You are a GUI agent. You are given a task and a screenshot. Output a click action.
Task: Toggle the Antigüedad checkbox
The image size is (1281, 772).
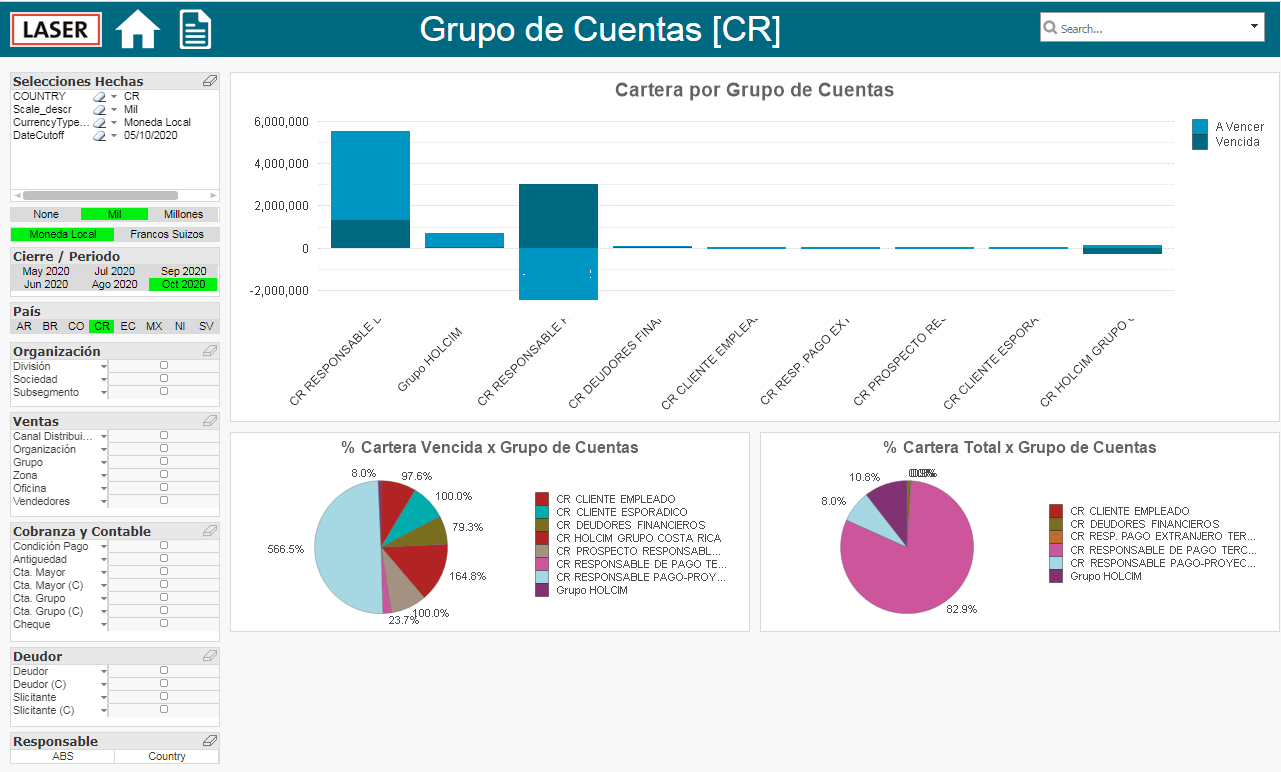click(x=164, y=559)
